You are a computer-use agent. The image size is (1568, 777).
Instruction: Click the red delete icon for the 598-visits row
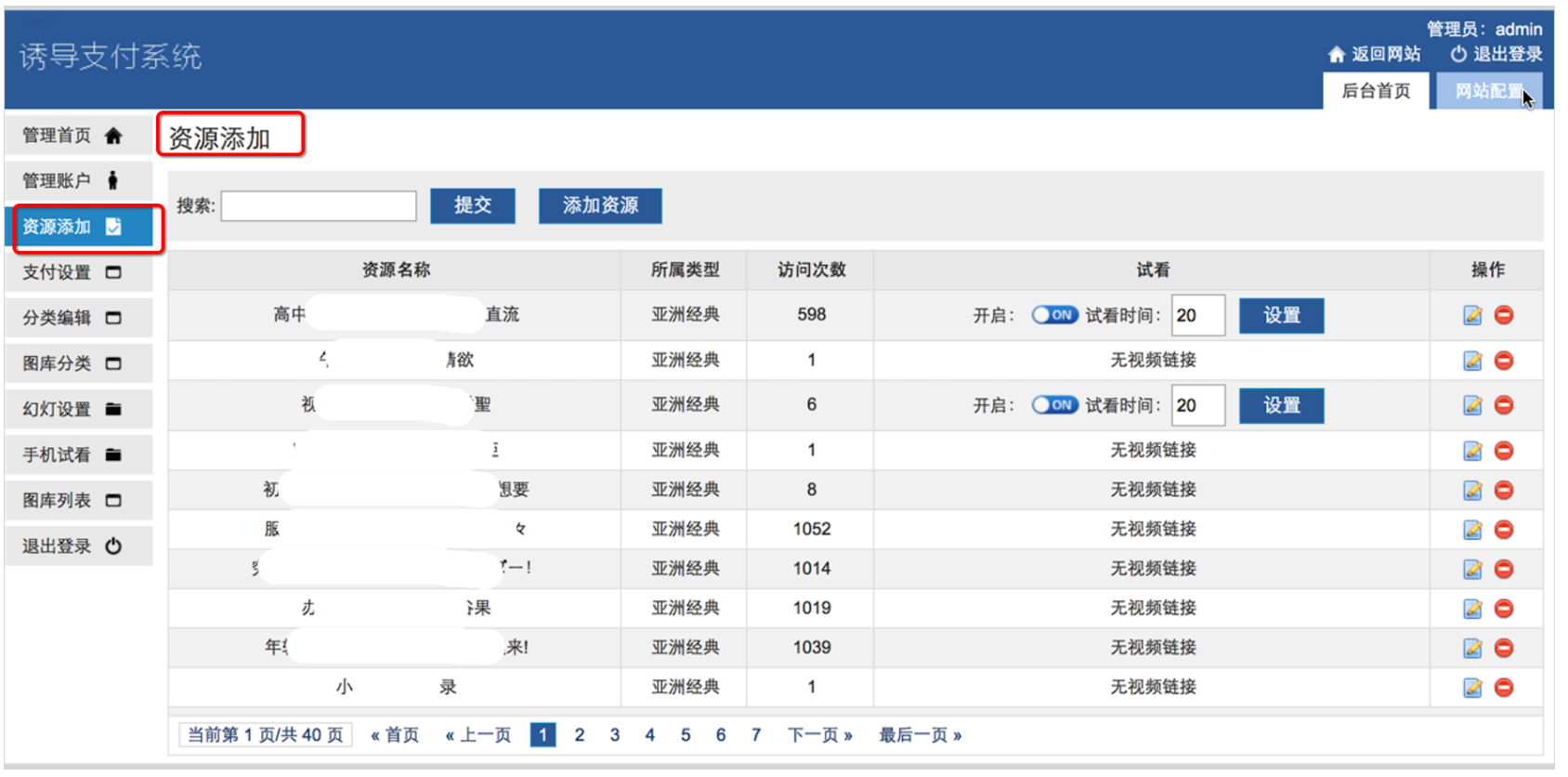click(x=1504, y=315)
